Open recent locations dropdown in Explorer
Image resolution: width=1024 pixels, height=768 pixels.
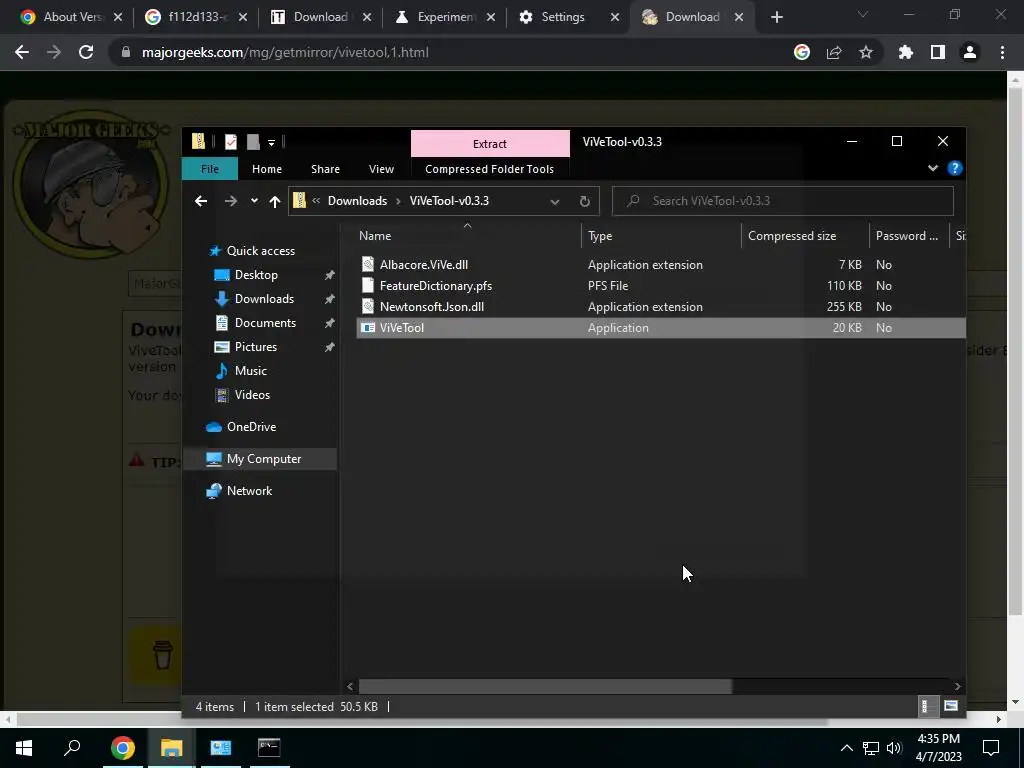(254, 201)
